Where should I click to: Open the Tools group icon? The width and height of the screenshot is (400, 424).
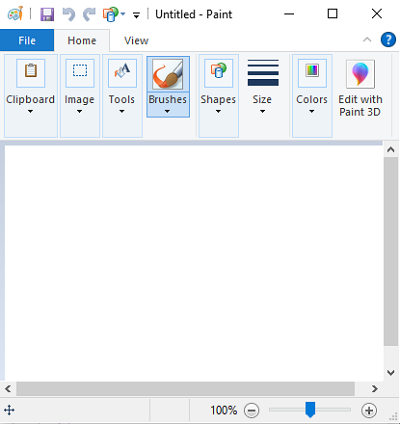(122, 73)
